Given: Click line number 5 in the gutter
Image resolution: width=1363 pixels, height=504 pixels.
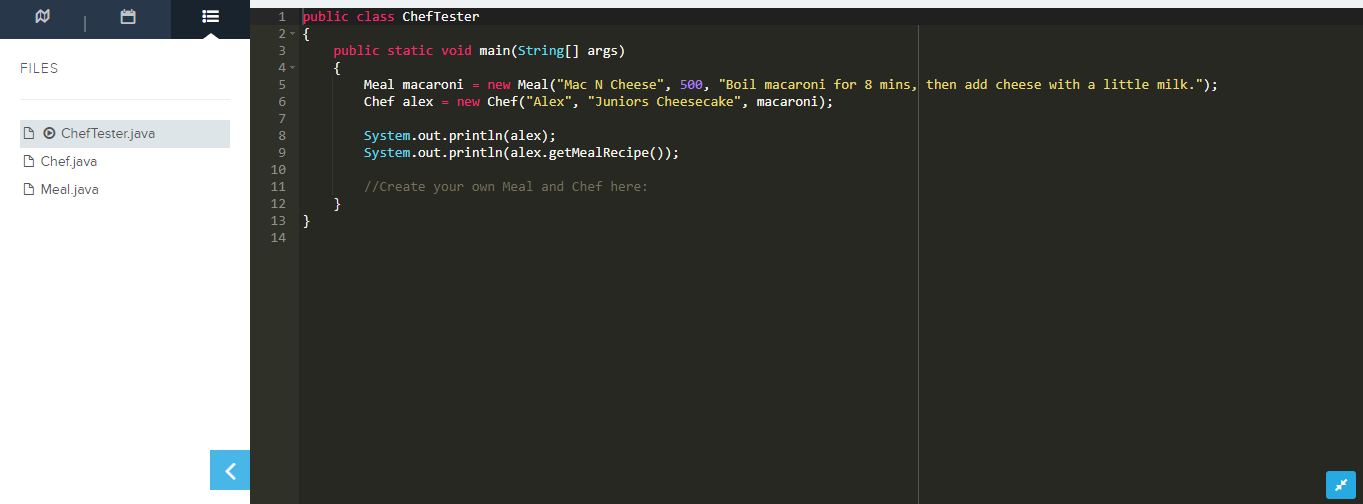Looking at the screenshot, I should pyautogui.click(x=282, y=85).
